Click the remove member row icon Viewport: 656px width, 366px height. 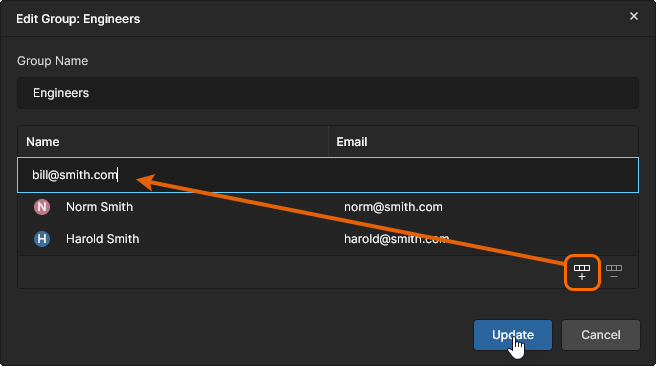[614, 272]
